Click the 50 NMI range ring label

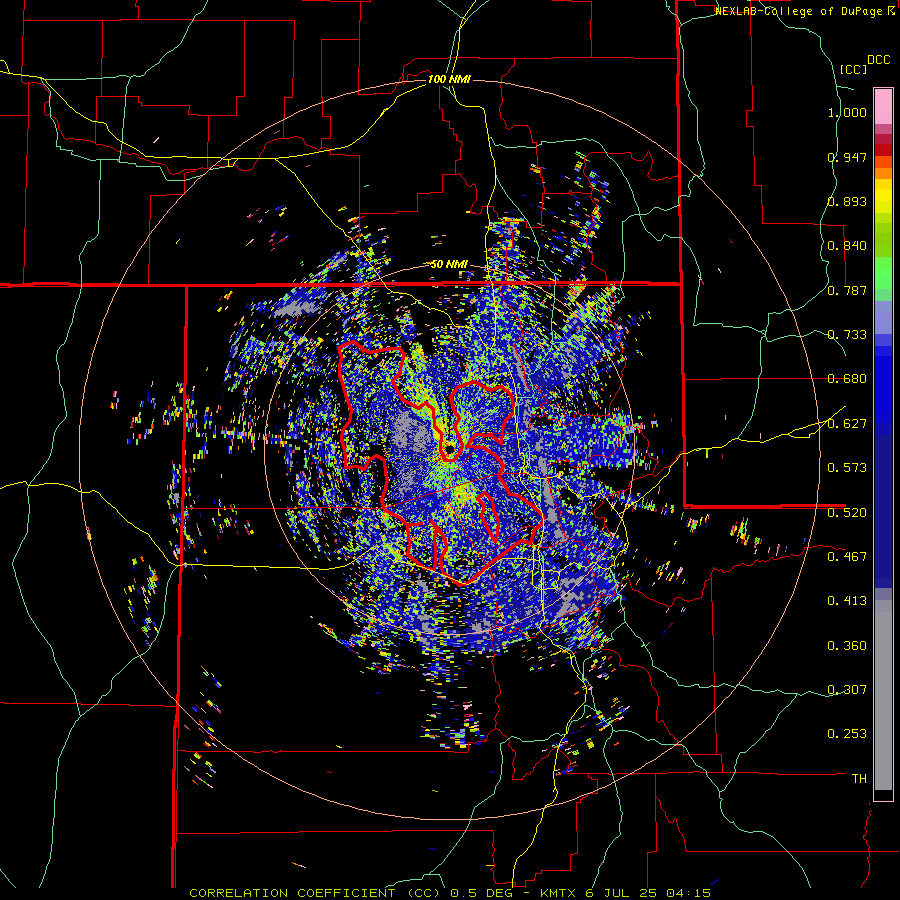[449, 264]
